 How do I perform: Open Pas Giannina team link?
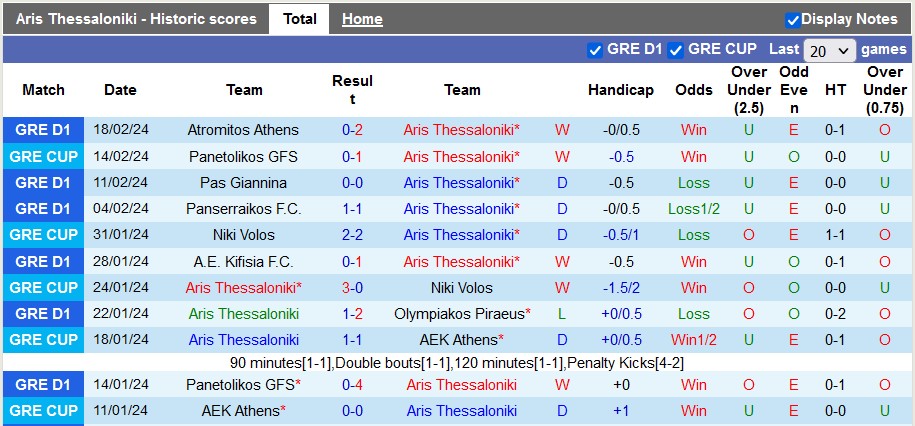click(243, 183)
